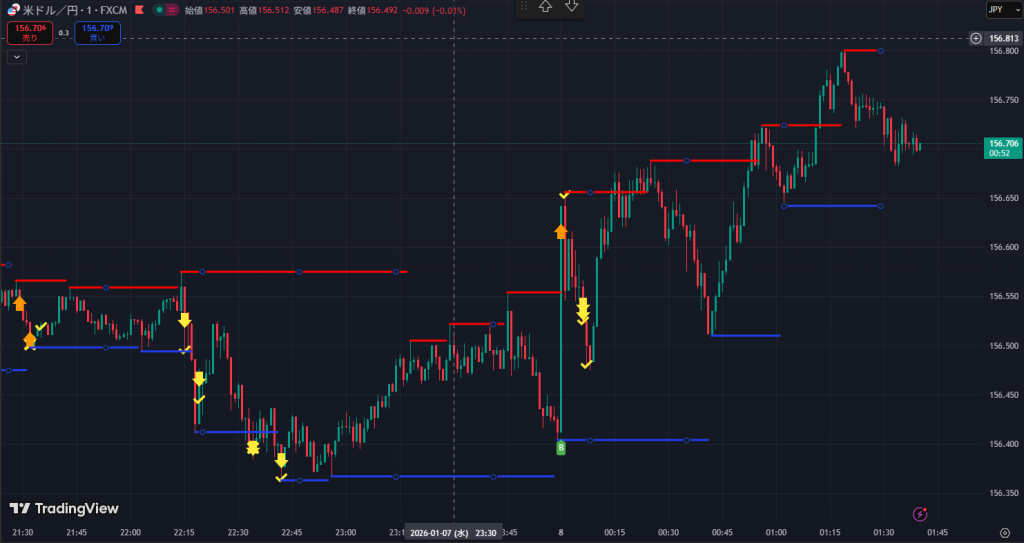Viewport: 1024px width, 543px height.
Task: Click the green B marker on chart
Action: click(x=561, y=448)
